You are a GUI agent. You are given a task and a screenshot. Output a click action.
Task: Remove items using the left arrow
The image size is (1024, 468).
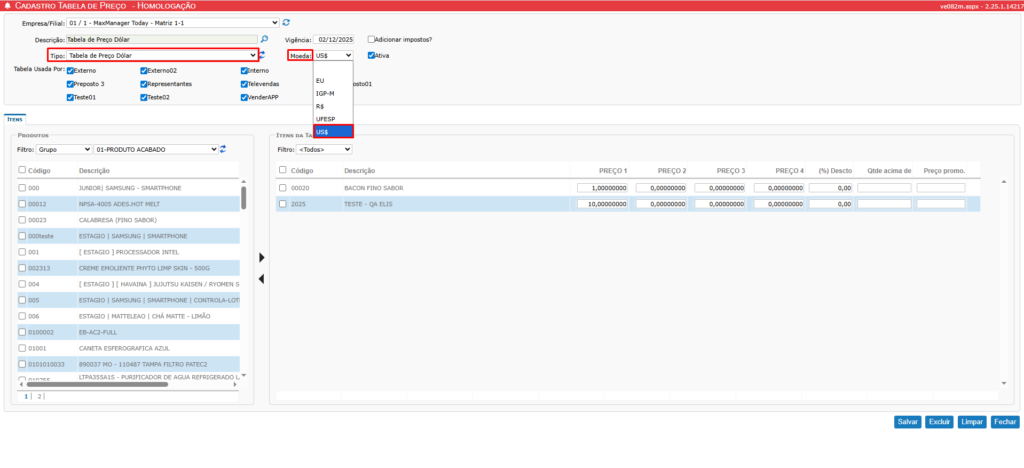point(262,279)
